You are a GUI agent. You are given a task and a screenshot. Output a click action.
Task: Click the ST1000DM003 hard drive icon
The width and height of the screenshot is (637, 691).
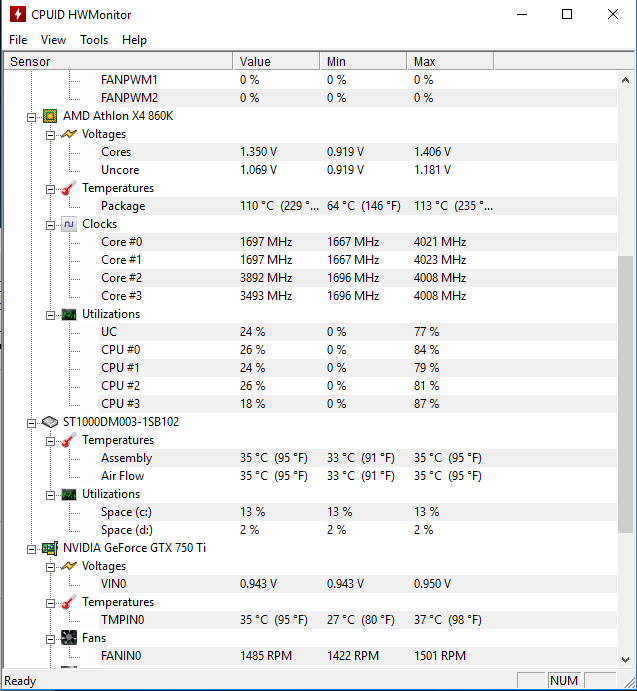pyautogui.click(x=50, y=422)
